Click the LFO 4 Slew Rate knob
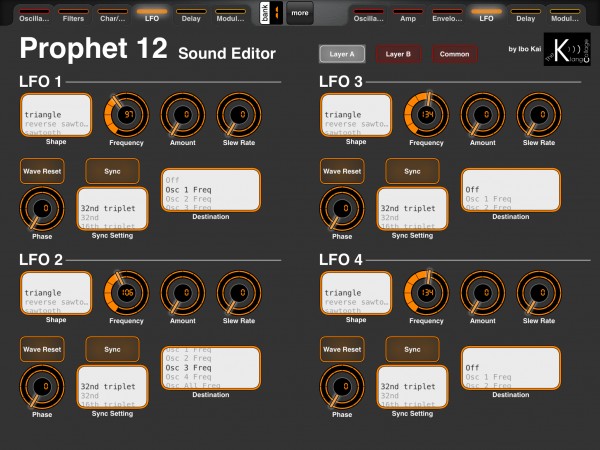The height and width of the screenshot is (450, 600). point(539,293)
